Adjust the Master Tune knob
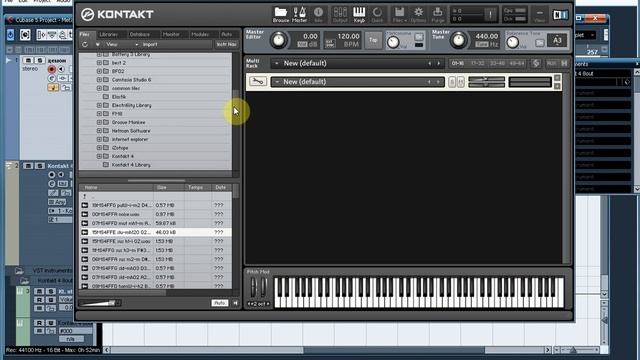This screenshot has width=640, height=360. point(459,40)
